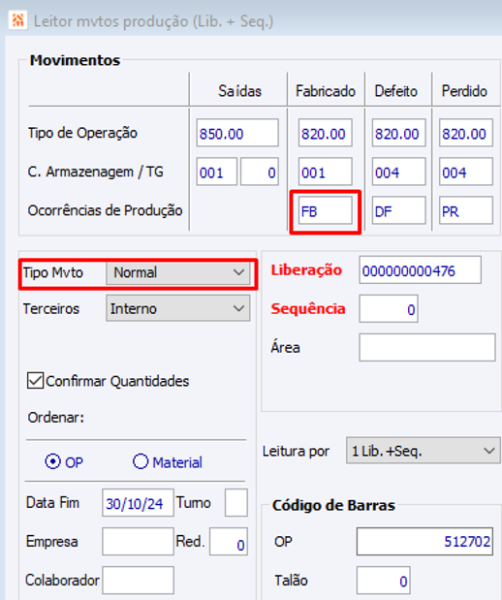This screenshot has width=502, height=600.
Task: Click the Turno input field
Action: pyautogui.click(x=236, y=503)
